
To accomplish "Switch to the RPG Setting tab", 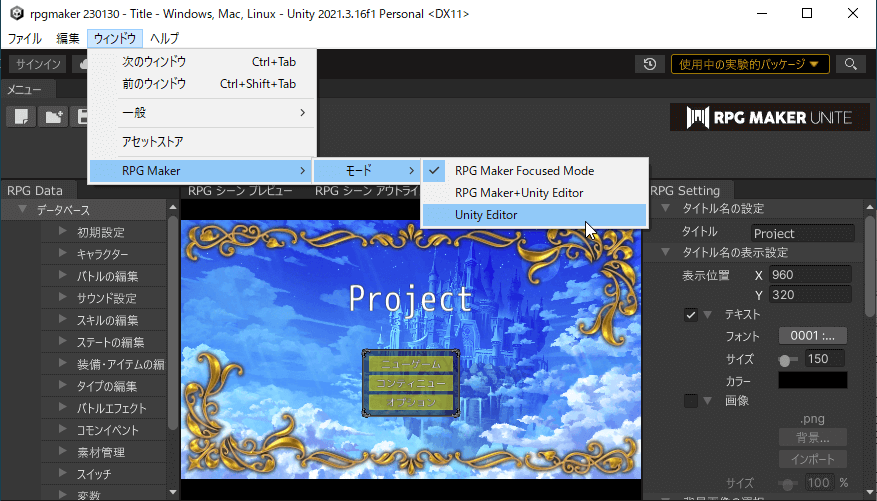I will (x=685, y=190).
